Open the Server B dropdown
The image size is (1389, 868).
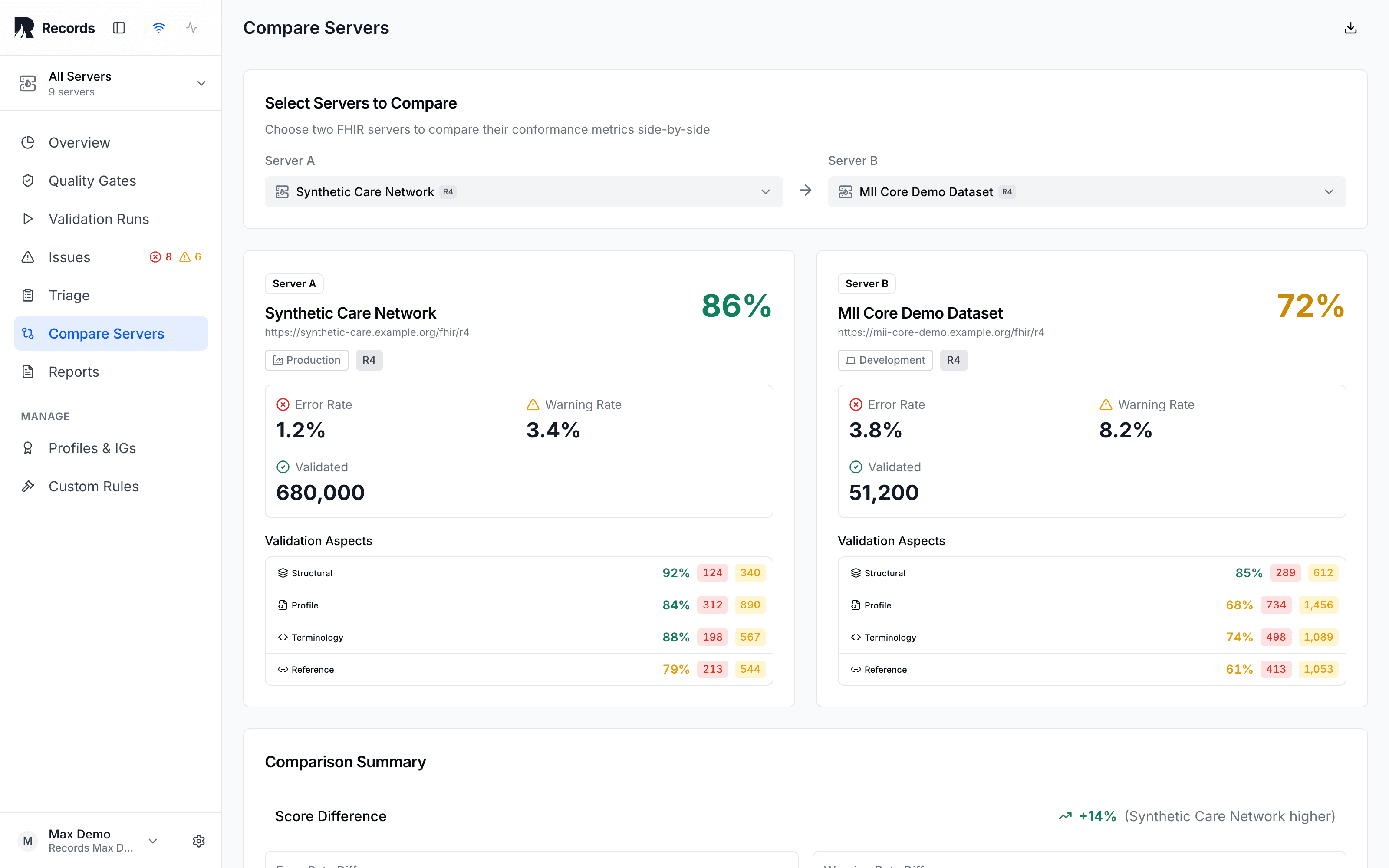point(1086,192)
